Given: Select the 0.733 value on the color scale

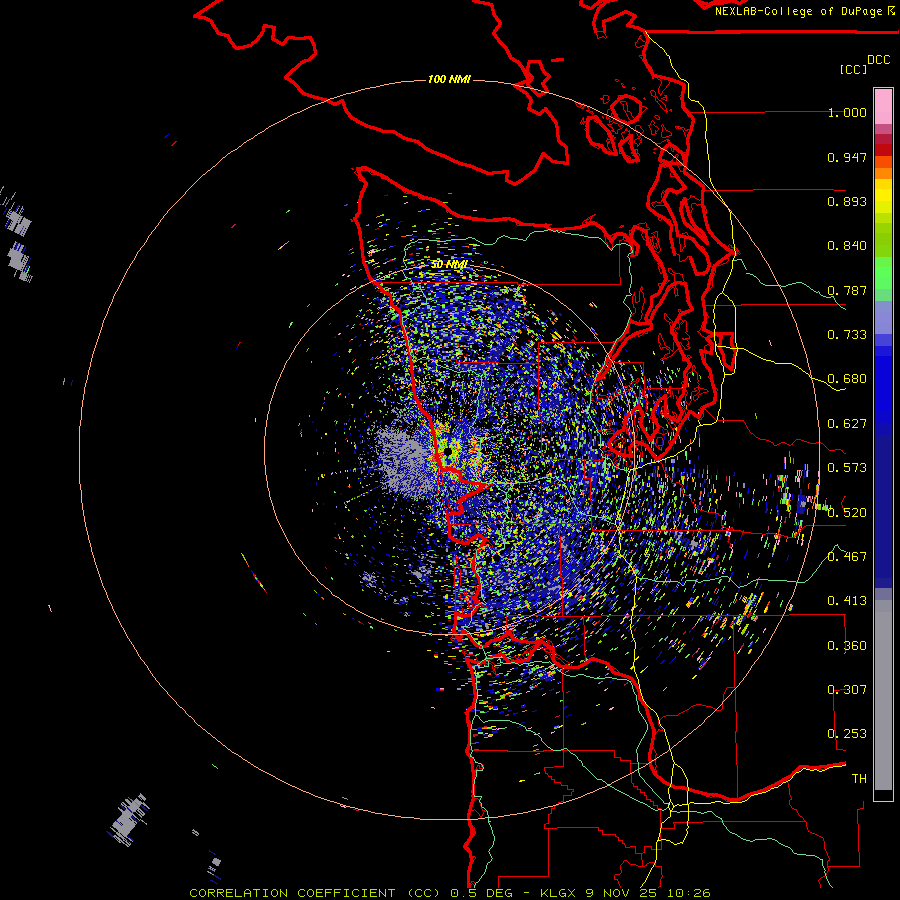Looking at the screenshot, I should click(847, 335).
